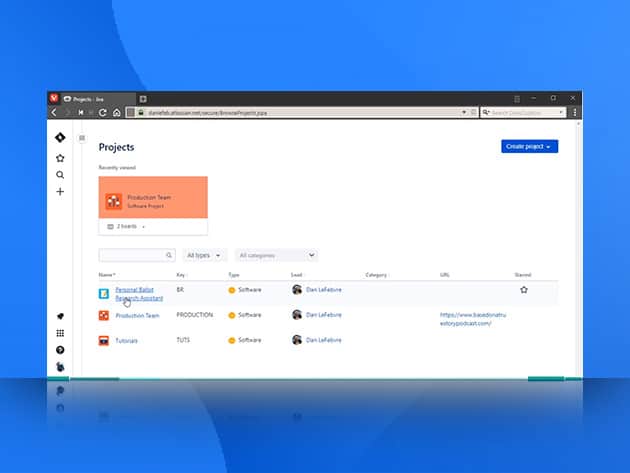Screen dimensions: 630x473
Task: Open the Help question mark icon
Action: click(60, 350)
